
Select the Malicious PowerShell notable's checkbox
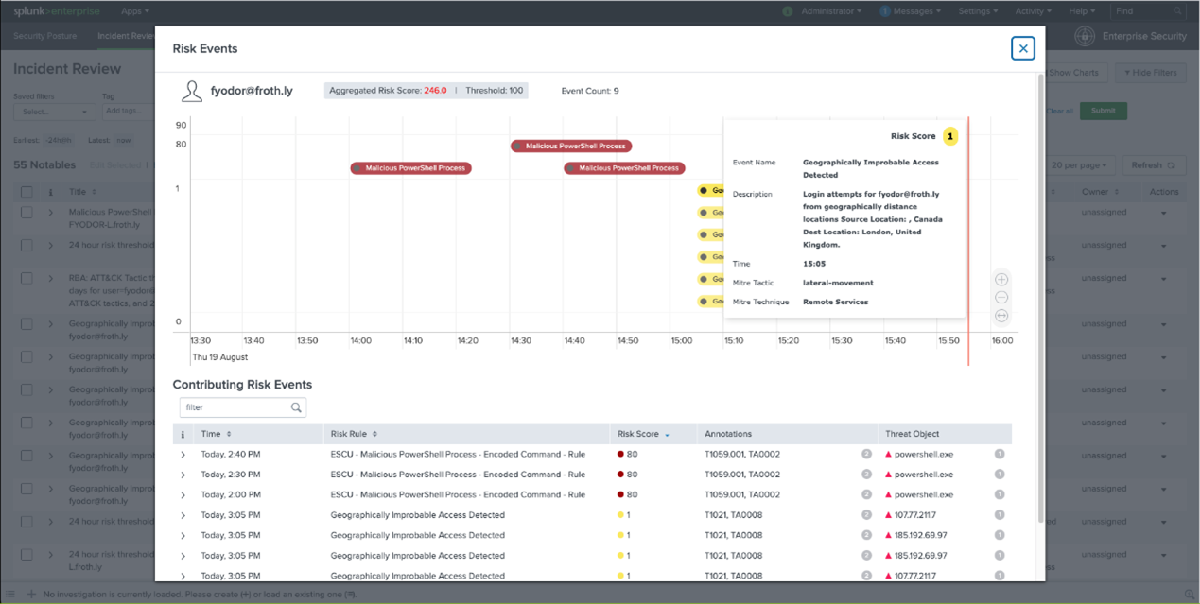[28, 213]
